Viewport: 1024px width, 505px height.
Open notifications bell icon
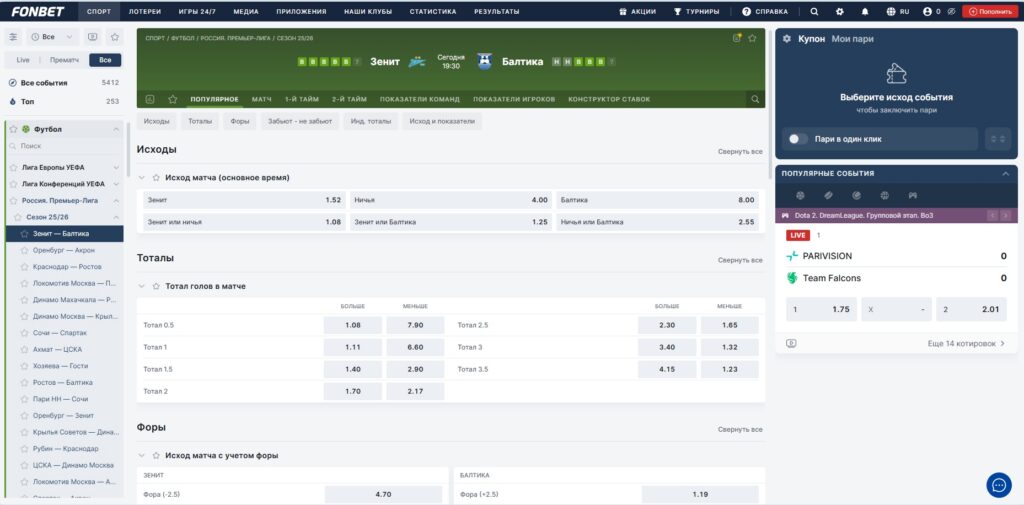(x=864, y=11)
